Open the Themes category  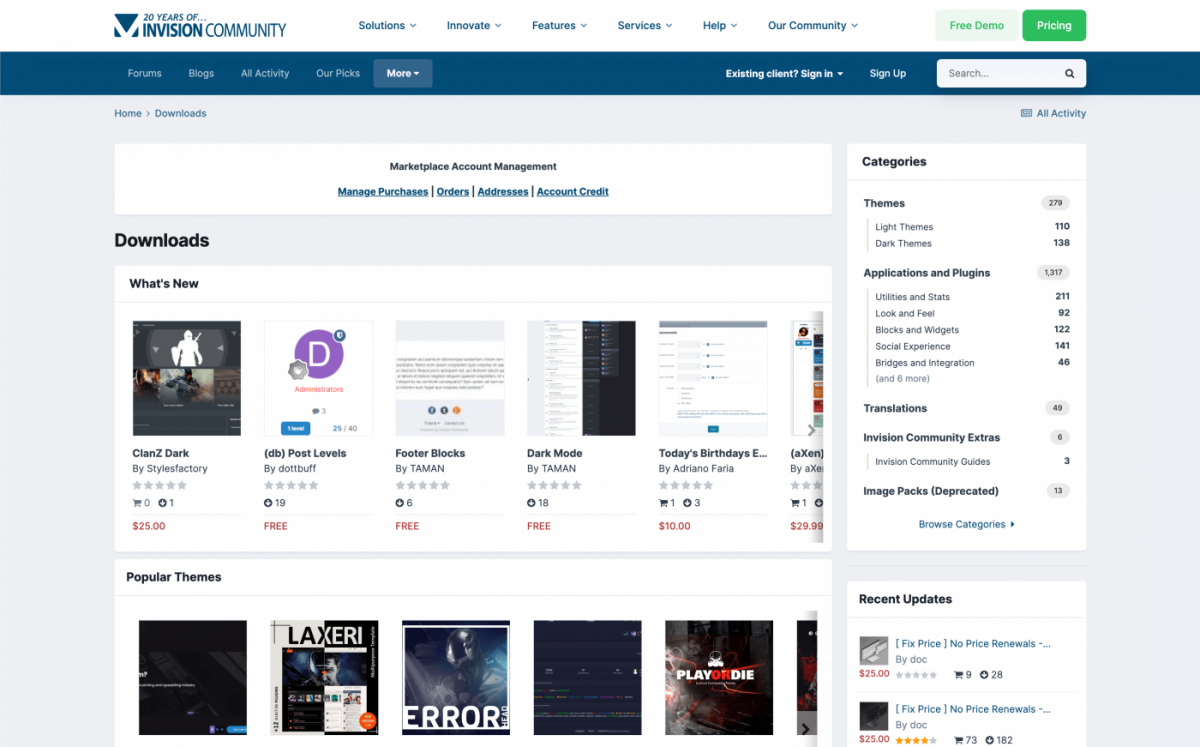tap(884, 203)
